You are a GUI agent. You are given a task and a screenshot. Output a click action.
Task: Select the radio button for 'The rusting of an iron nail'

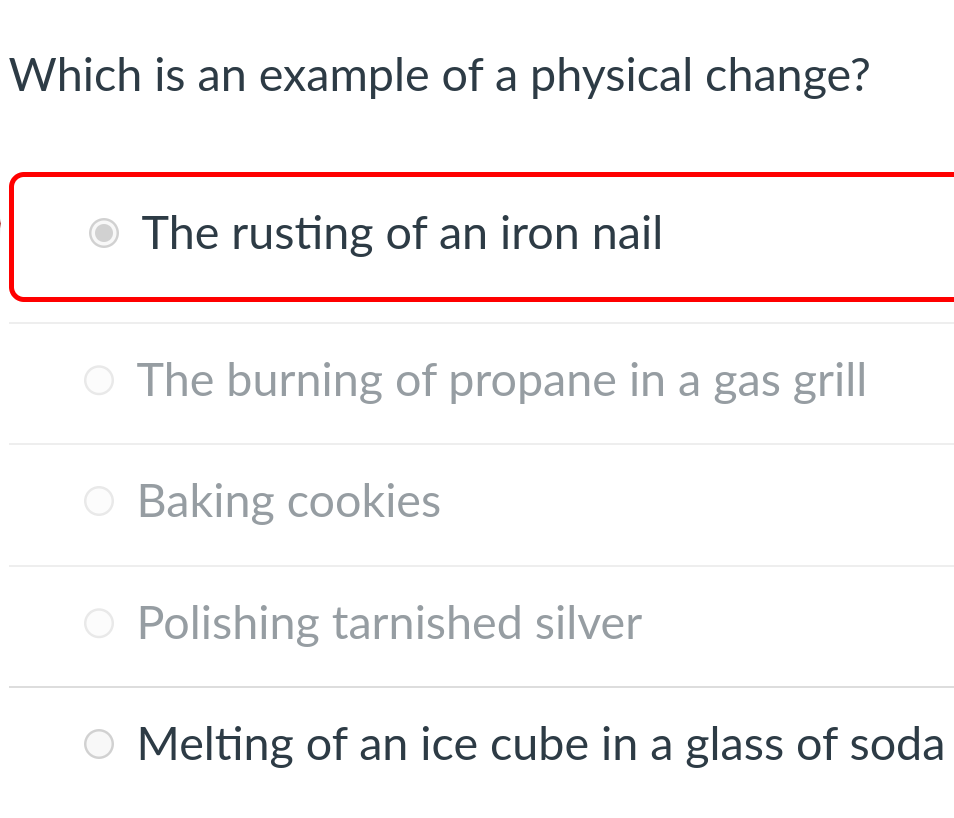tap(104, 233)
